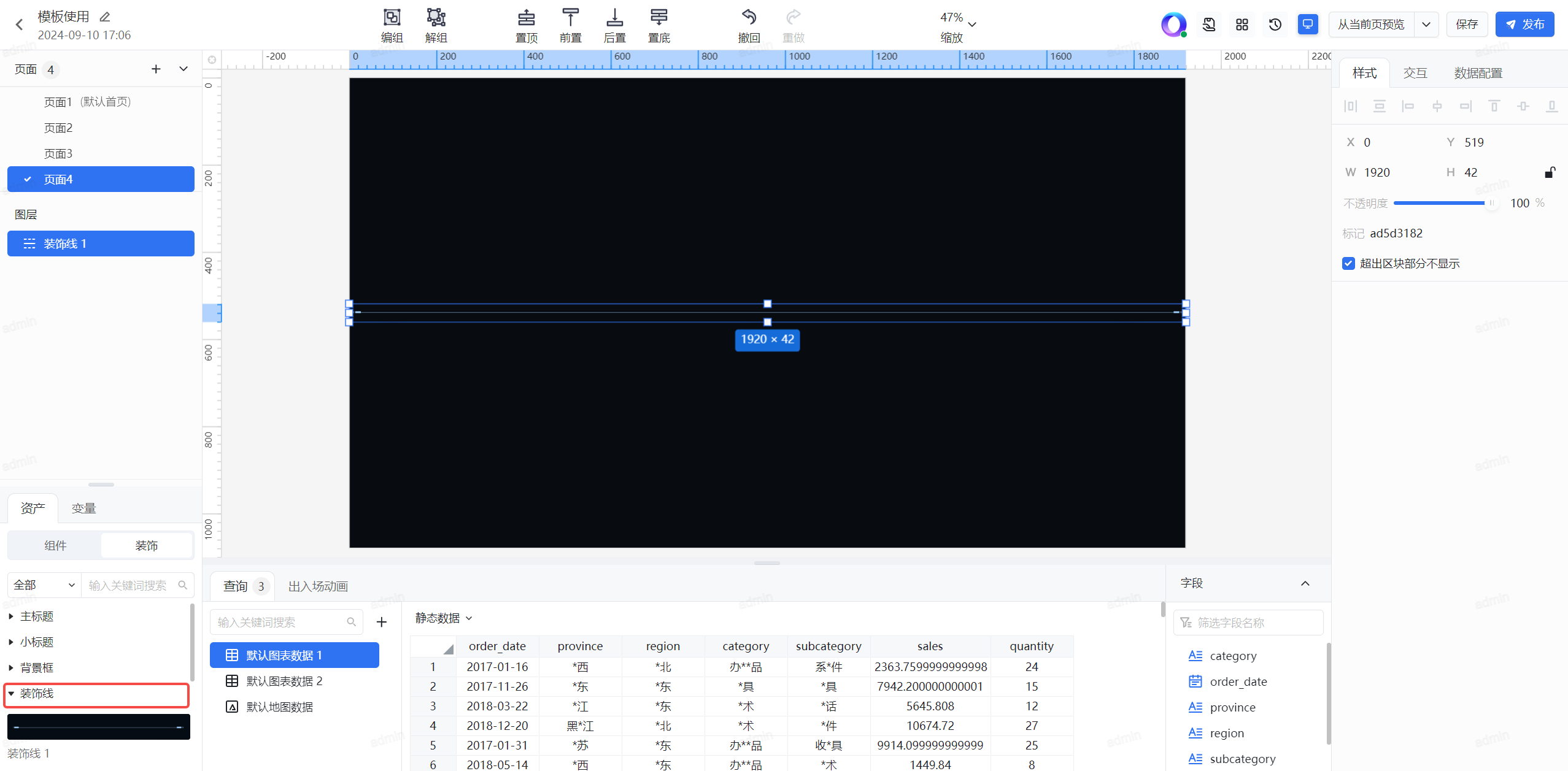Image resolution: width=1568 pixels, height=771 pixels.
Task: Click the 解组 ungroup icon
Action: click(x=436, y=17)
